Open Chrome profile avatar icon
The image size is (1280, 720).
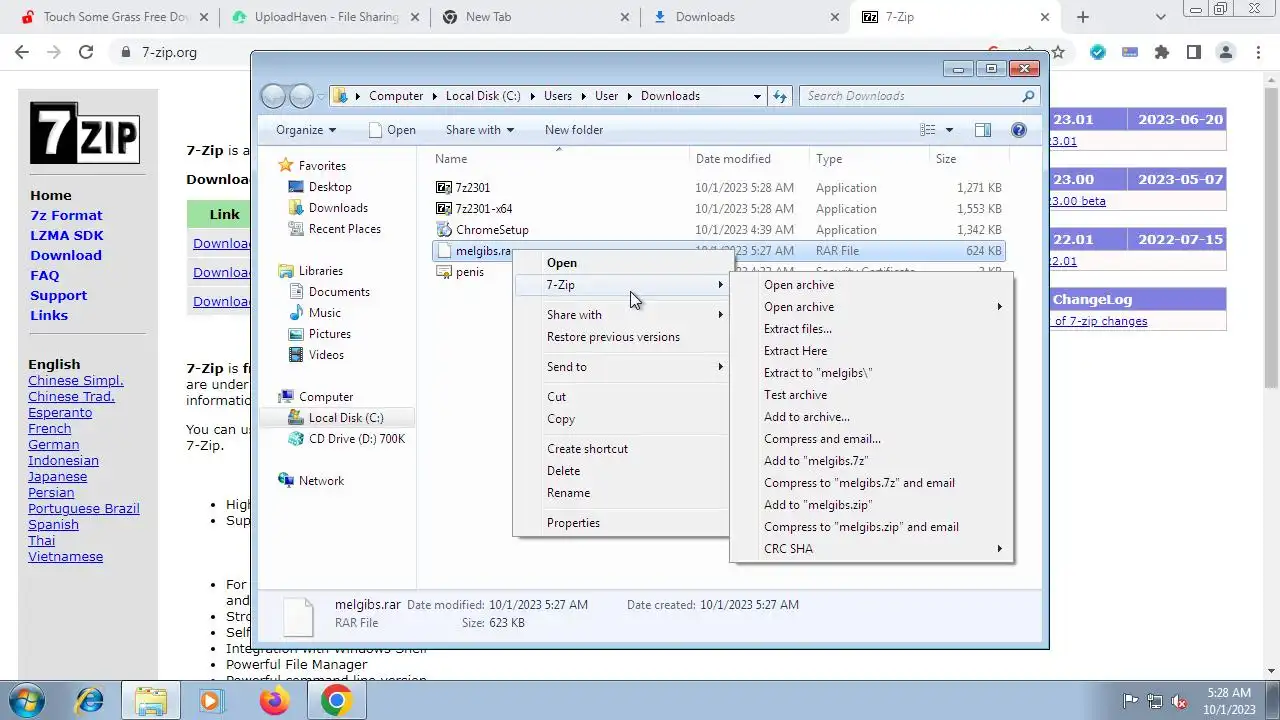pos(1226,52)
